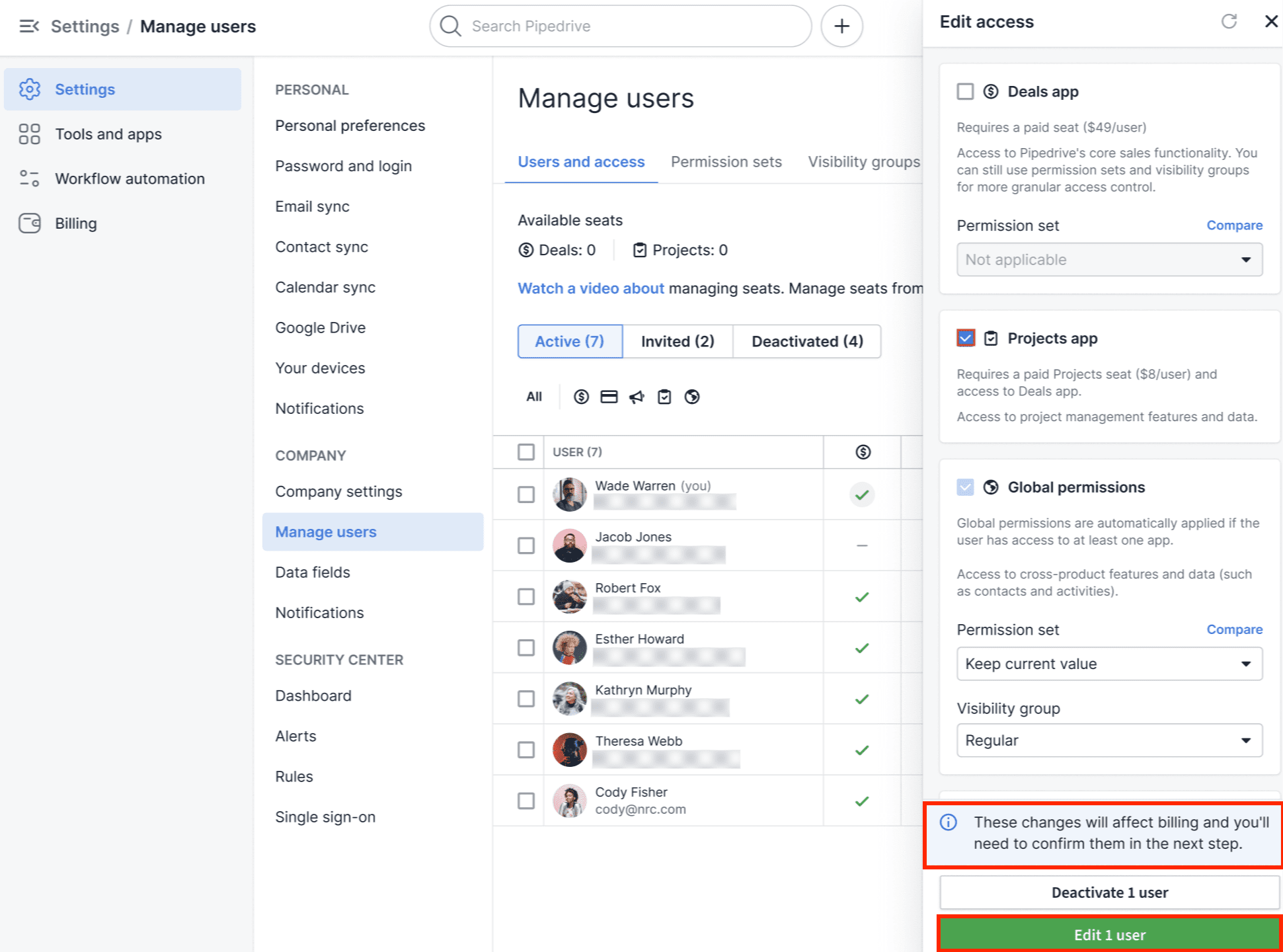Collapse the left navigation sidebar
The height and width of the screenshot is (952, 1283).
(x=28, y=26)
